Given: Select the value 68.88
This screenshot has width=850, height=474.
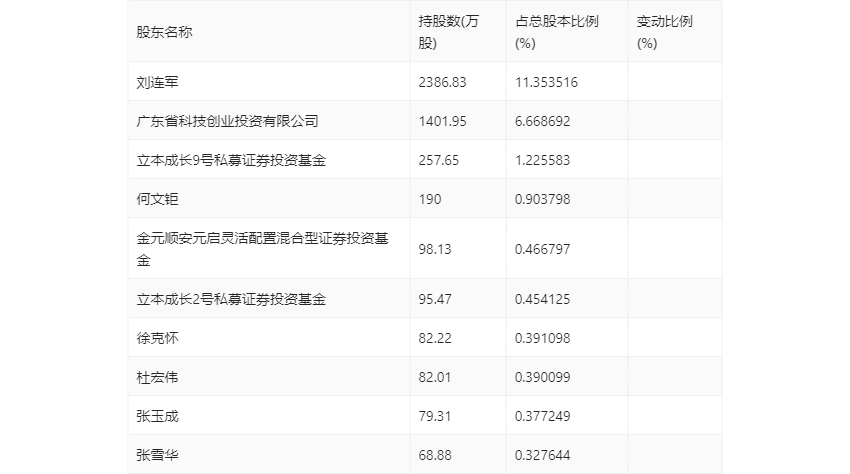Looking at the screenshot, I should tap(435, 455).
